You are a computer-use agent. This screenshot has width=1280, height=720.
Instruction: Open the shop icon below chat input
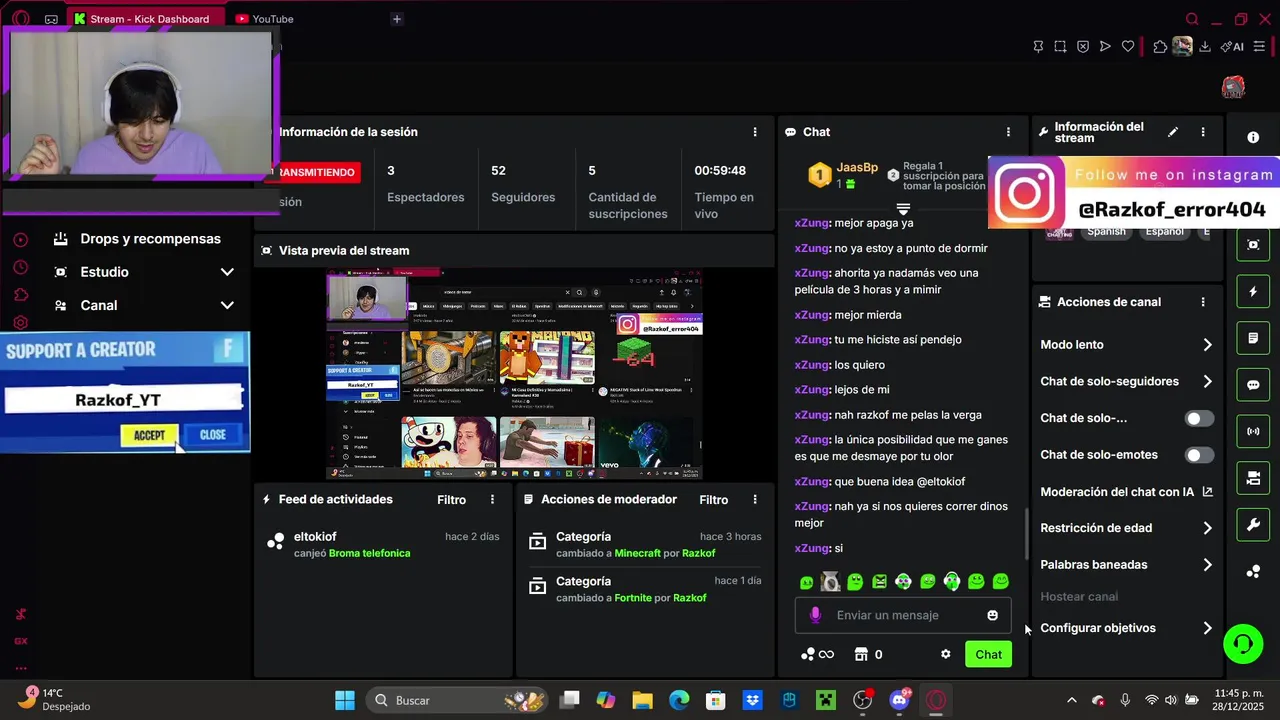(860, 654)
